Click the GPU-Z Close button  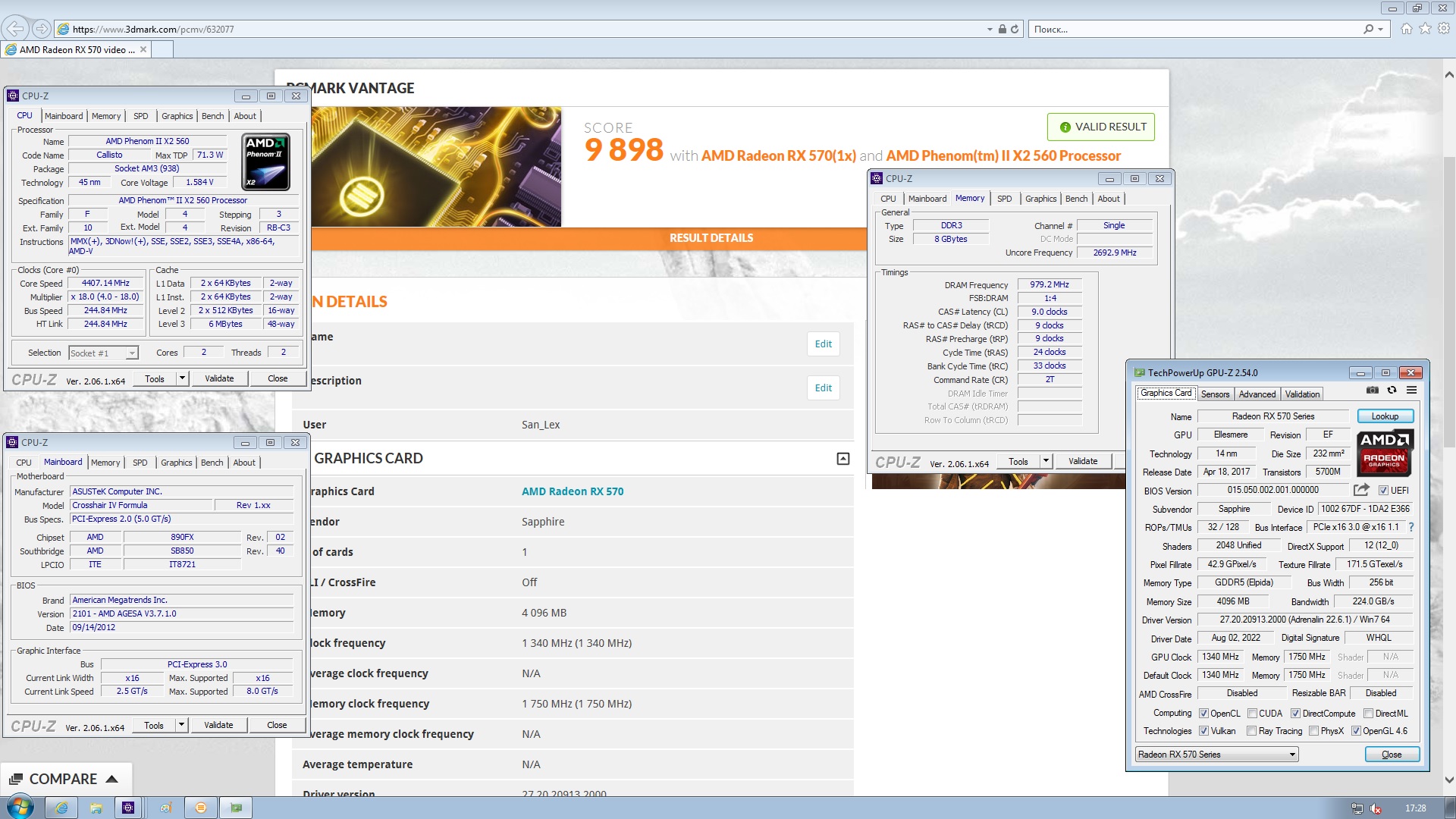(1392, 755)
